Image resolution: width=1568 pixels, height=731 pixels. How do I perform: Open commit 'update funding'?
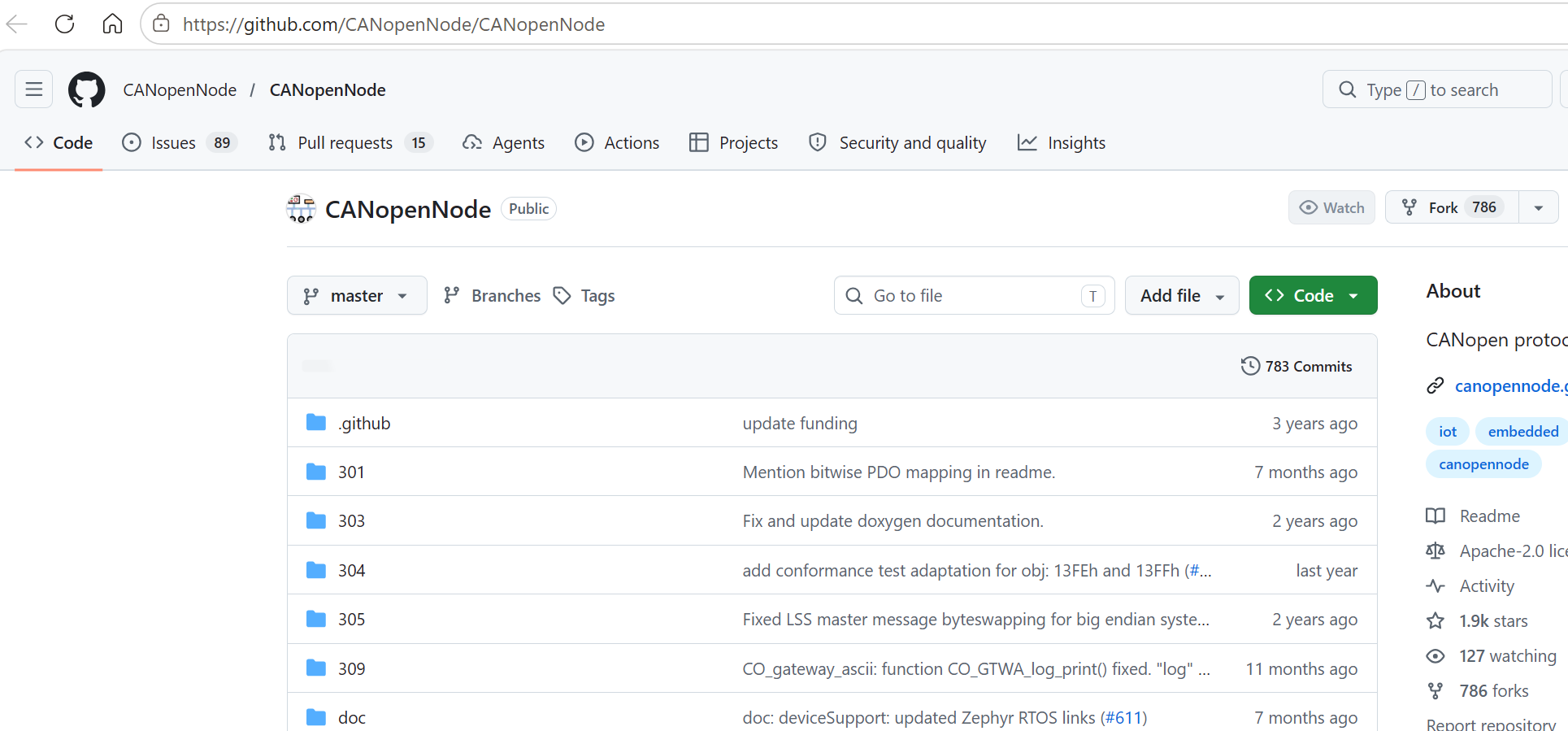tap(800, 423)
